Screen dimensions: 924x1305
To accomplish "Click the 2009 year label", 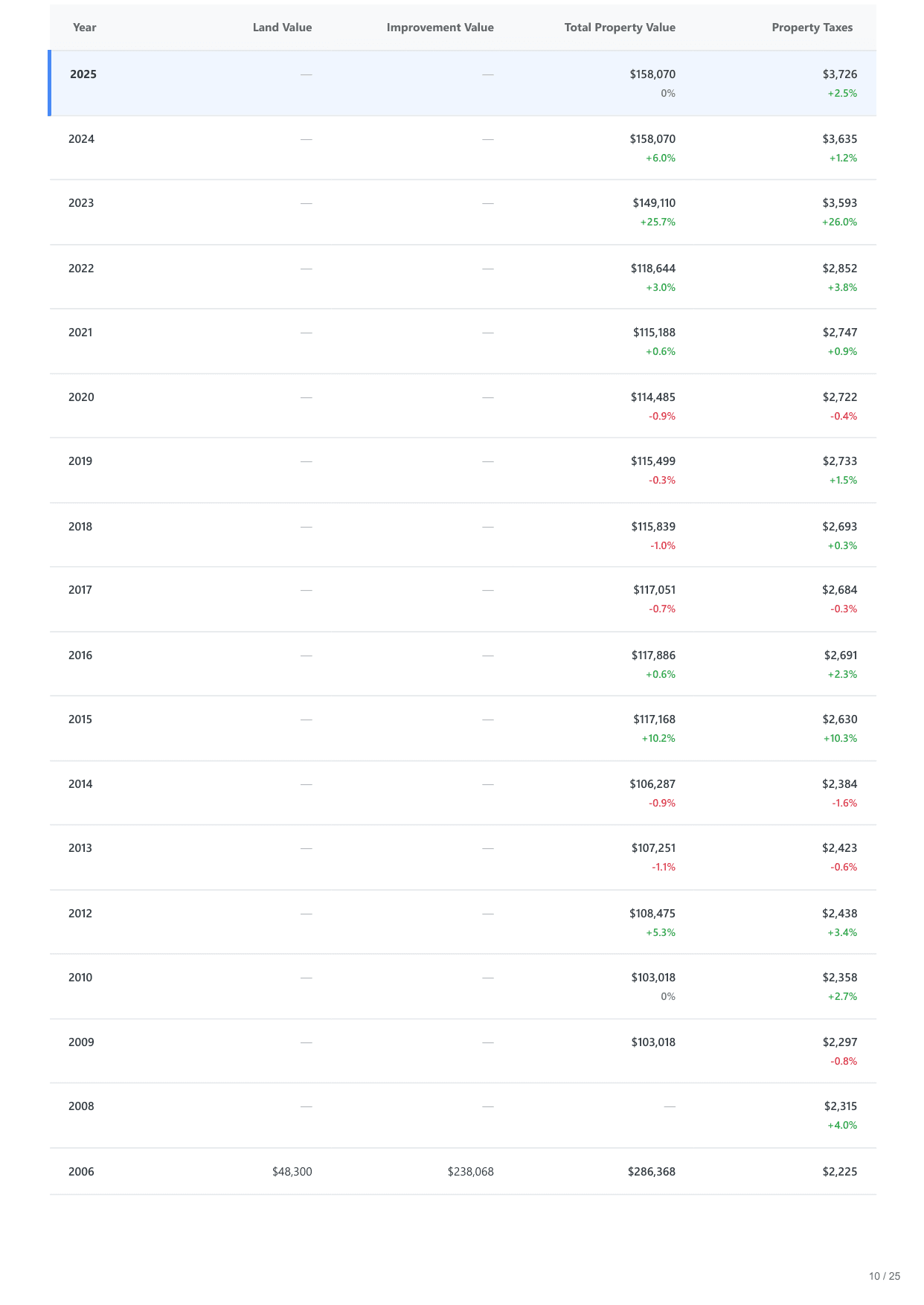I will click(81, 1042).
